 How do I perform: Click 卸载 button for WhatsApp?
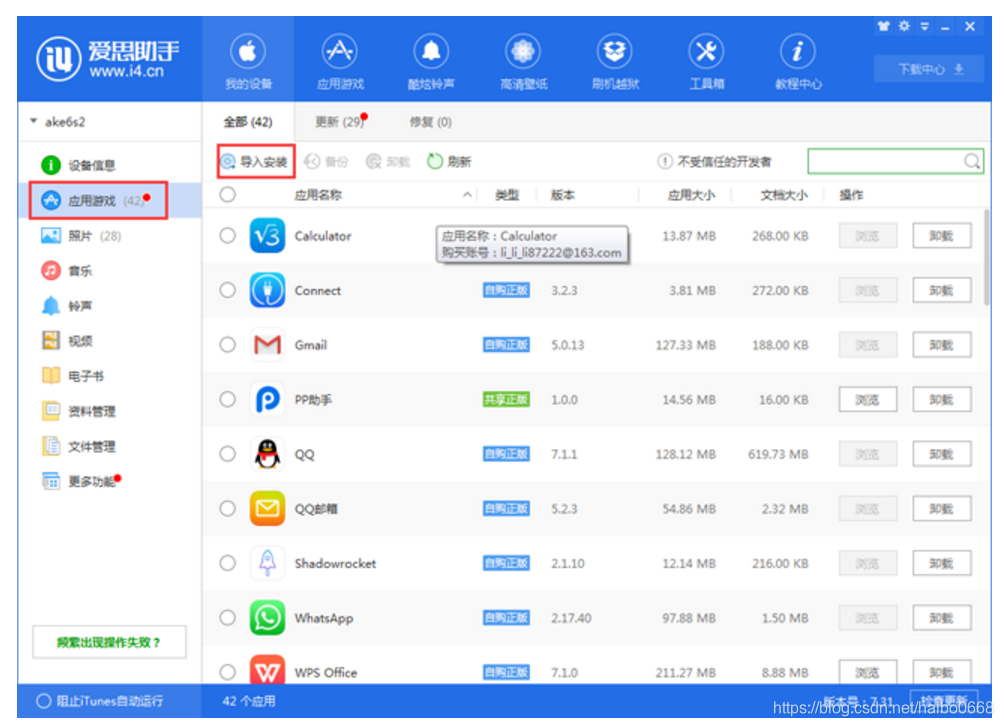point(941,617)
